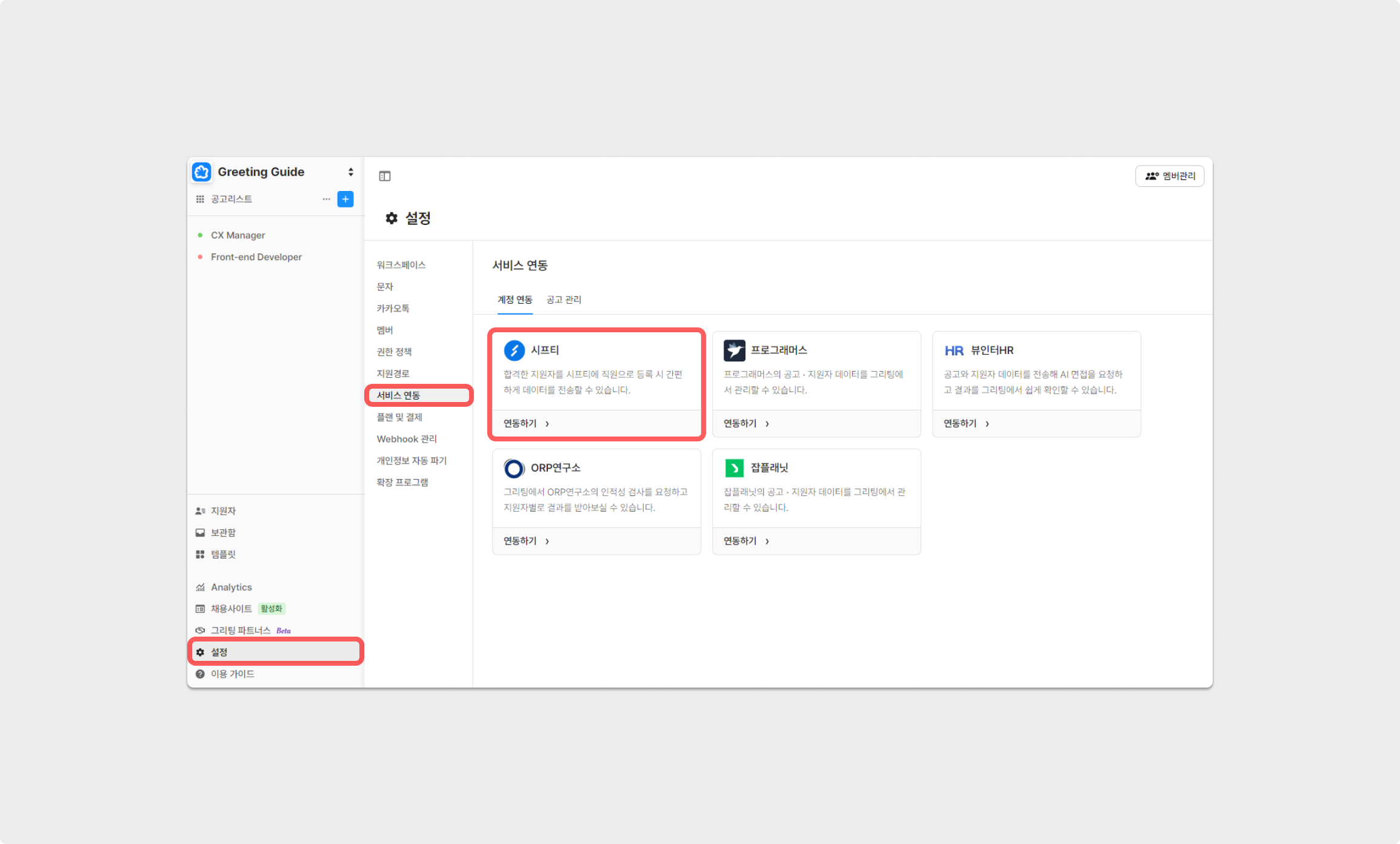Click the 멤버관리 button
Image resolution: width=1400 pixels, height=844 pixels.
[x=1169, y=176]
